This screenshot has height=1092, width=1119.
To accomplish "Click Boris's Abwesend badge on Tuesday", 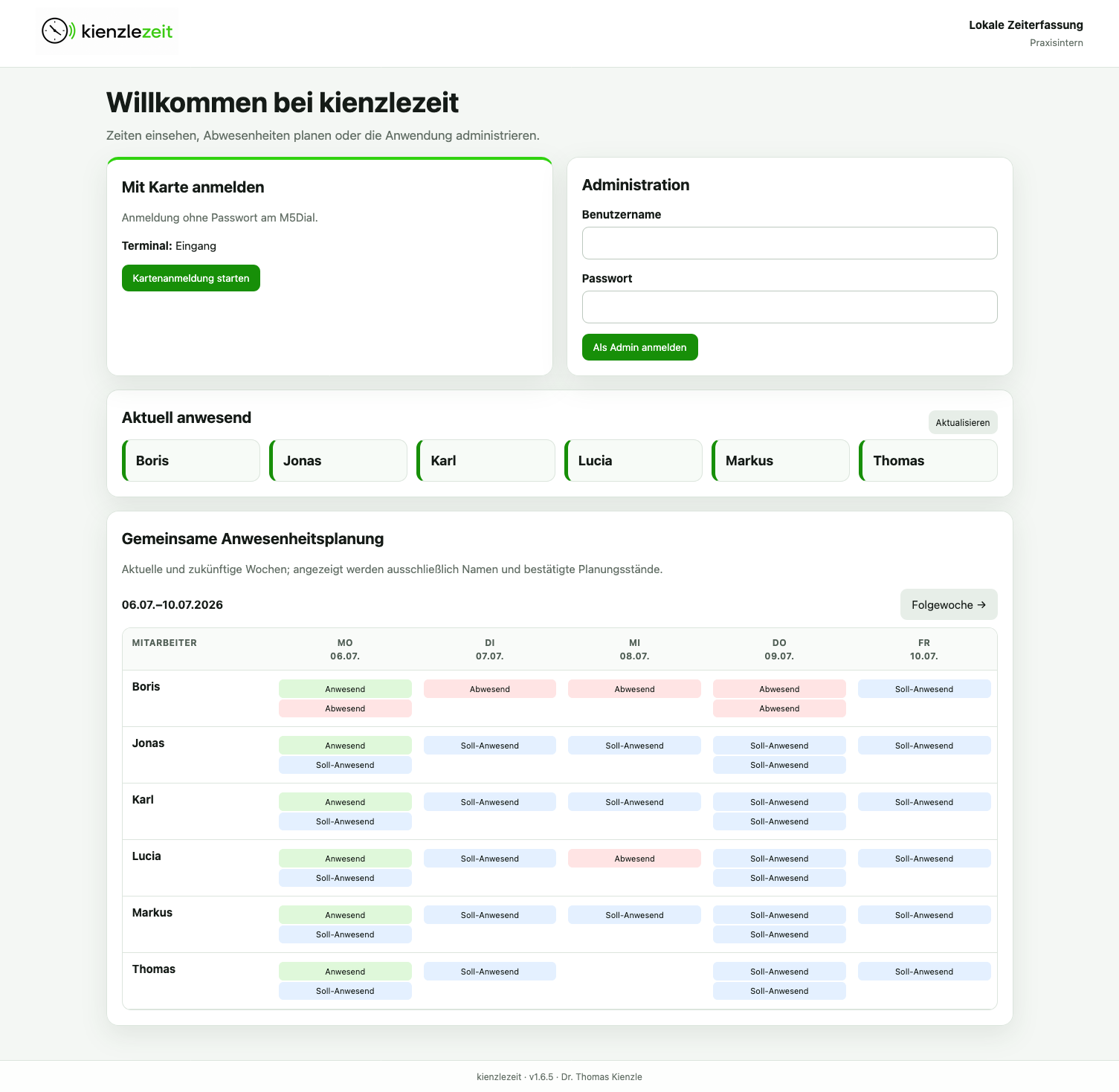I will 490,689.
